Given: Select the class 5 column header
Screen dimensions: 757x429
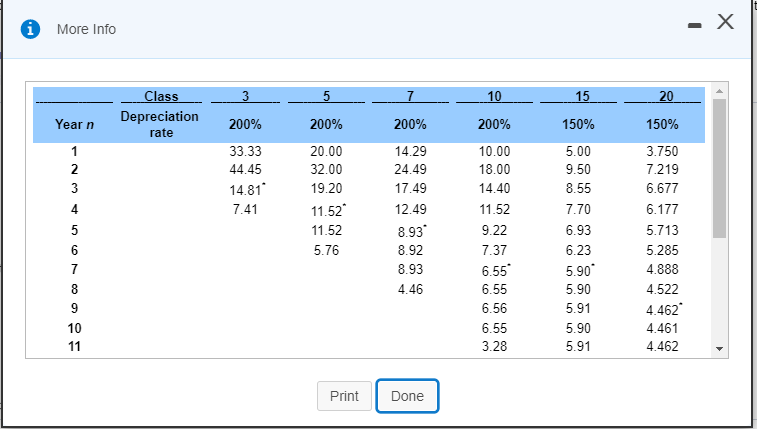Looking at the screenshot, I should (x=326, y=96).
